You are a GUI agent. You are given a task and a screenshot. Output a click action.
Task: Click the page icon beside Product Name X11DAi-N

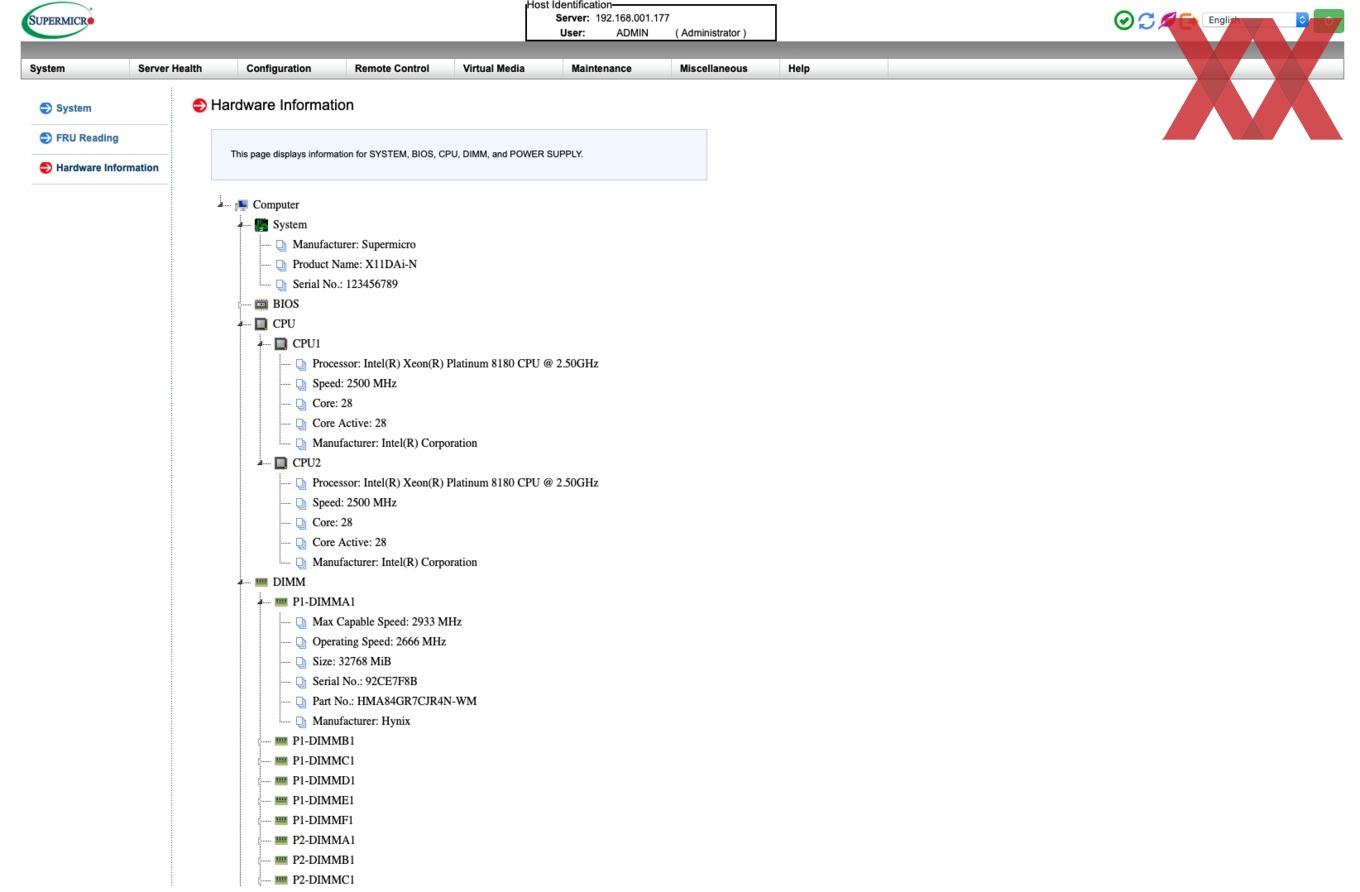point(281,265)
